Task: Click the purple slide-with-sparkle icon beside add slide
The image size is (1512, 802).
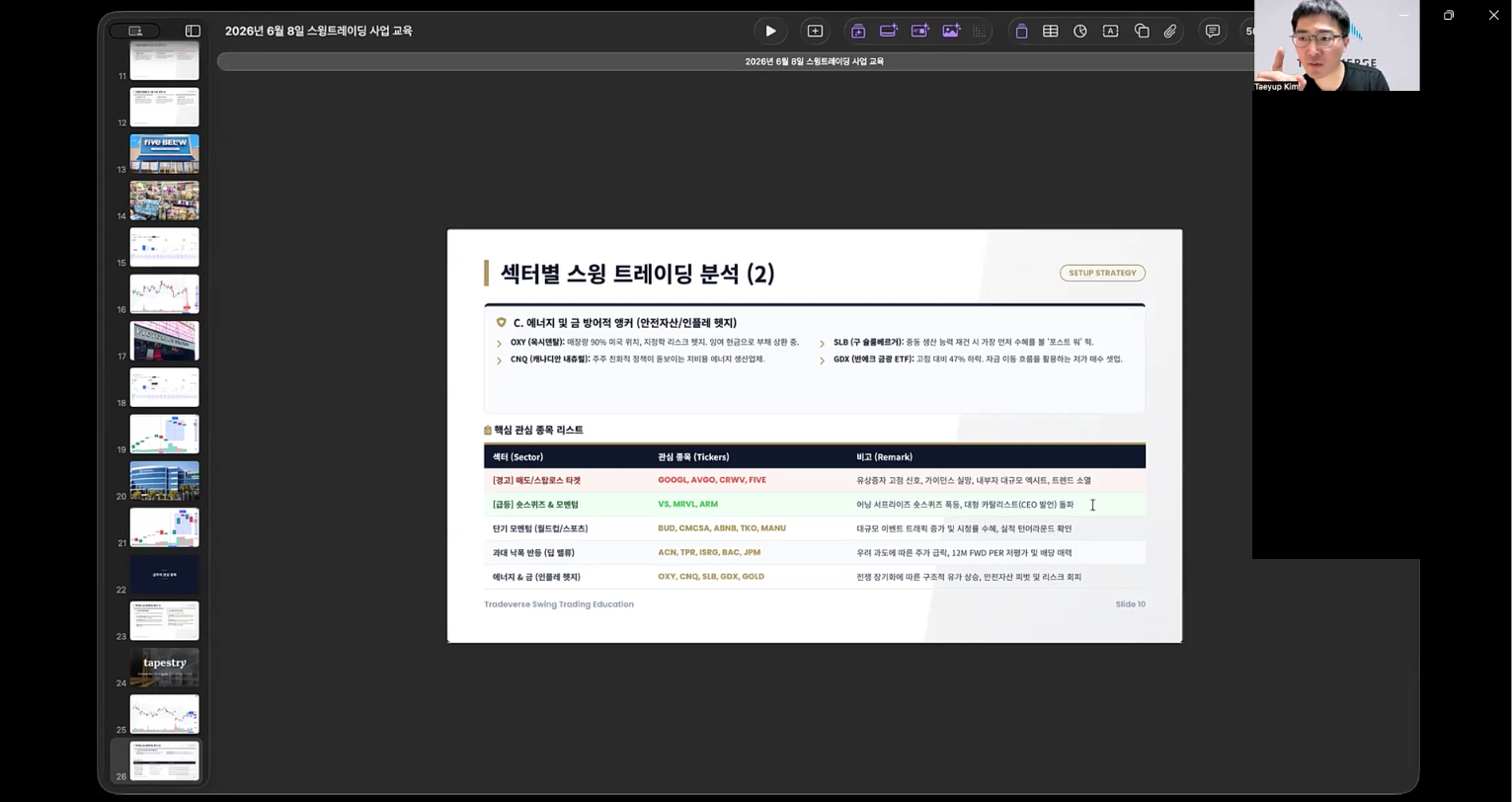Action: click(857, 31)
